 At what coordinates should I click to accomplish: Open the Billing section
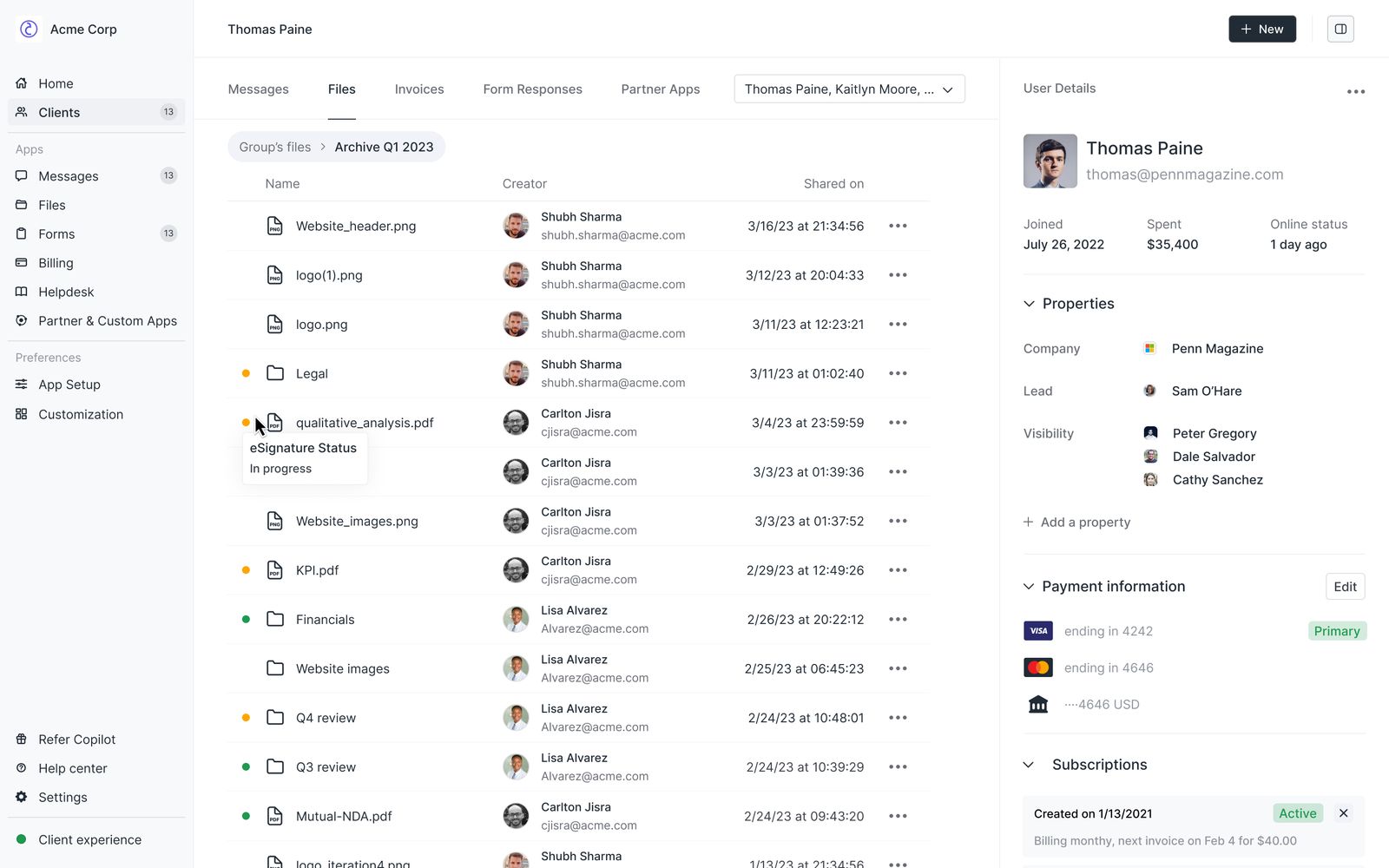point(55,262)
